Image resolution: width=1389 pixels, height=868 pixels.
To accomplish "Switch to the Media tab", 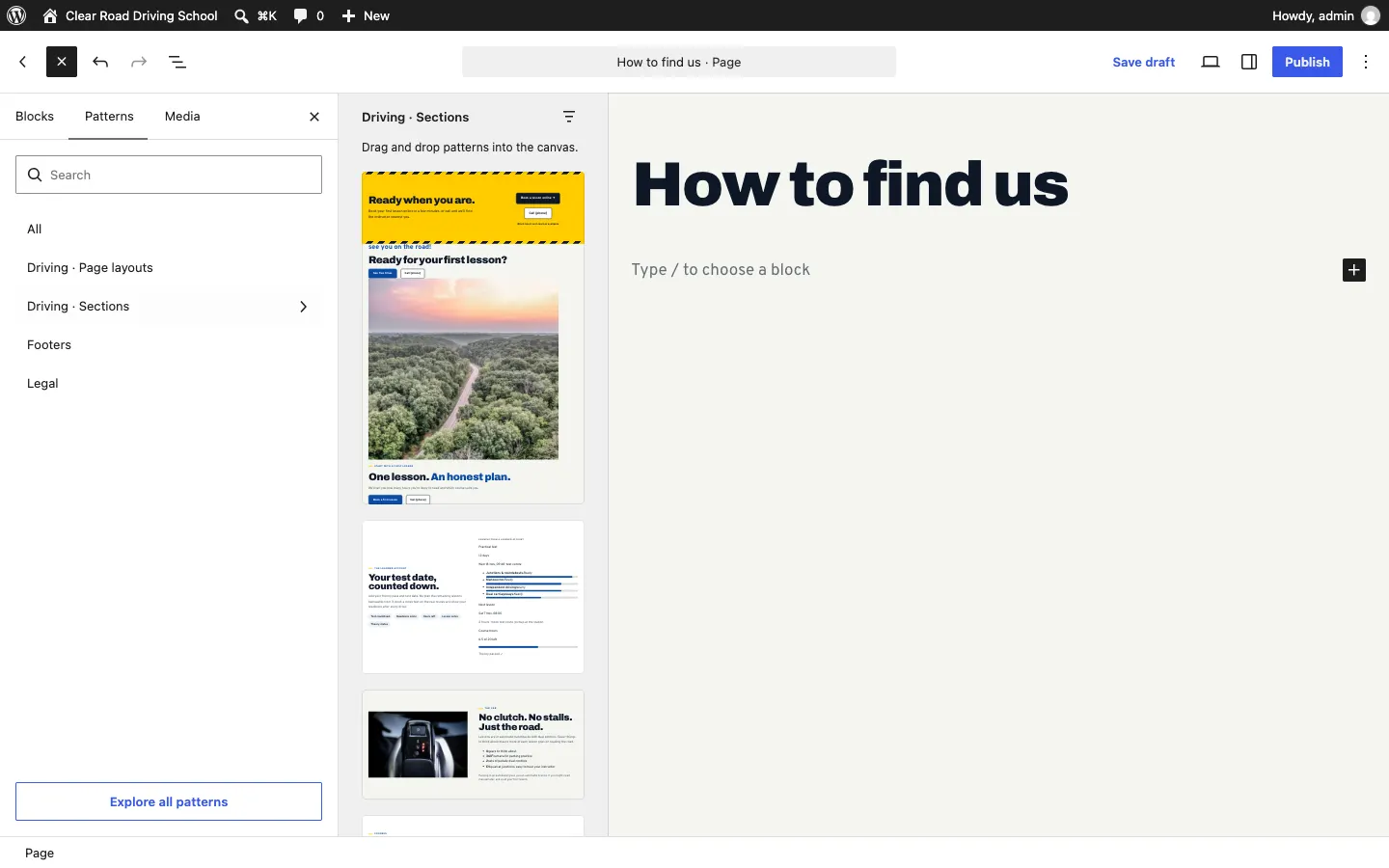I will pyautogui.click(x=182, y=117).
